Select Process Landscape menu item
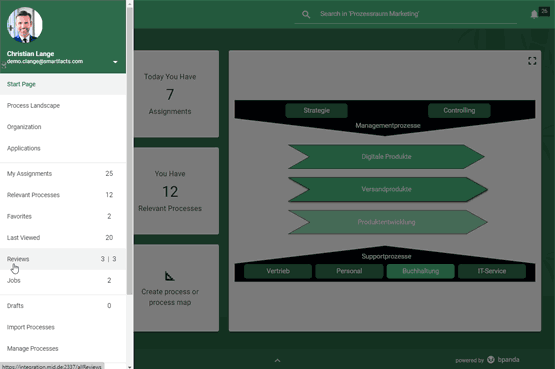 [x=63, y=105]
